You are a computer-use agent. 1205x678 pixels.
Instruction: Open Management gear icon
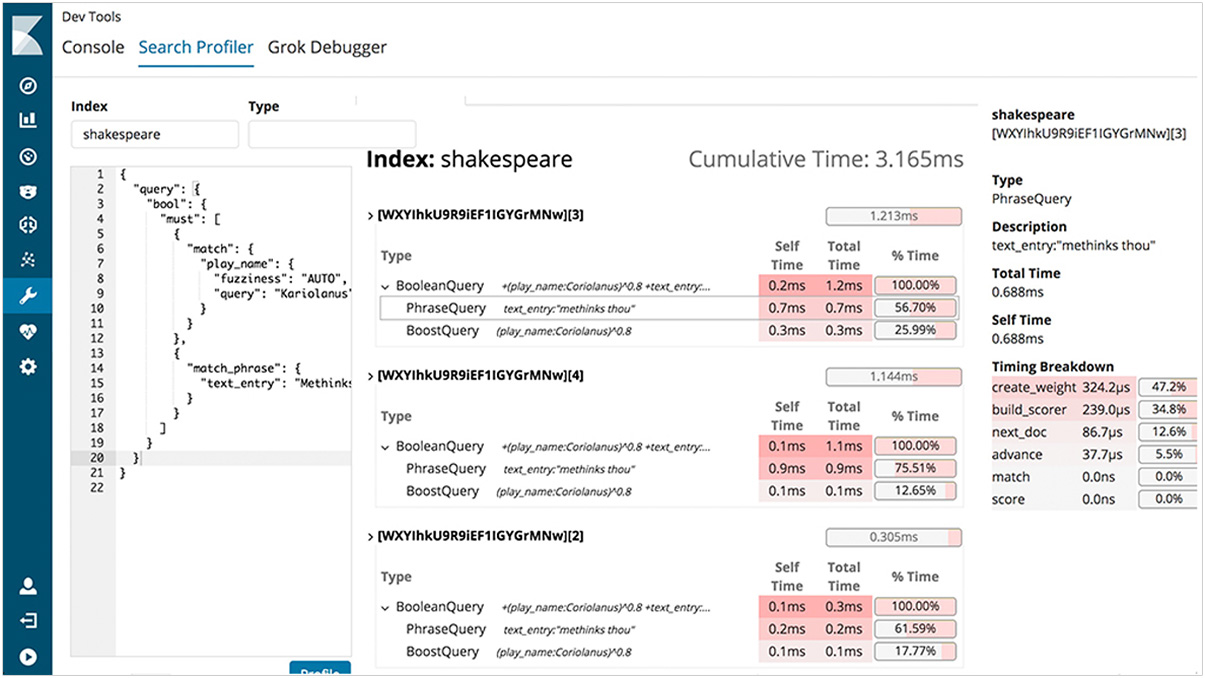point(28,367)
